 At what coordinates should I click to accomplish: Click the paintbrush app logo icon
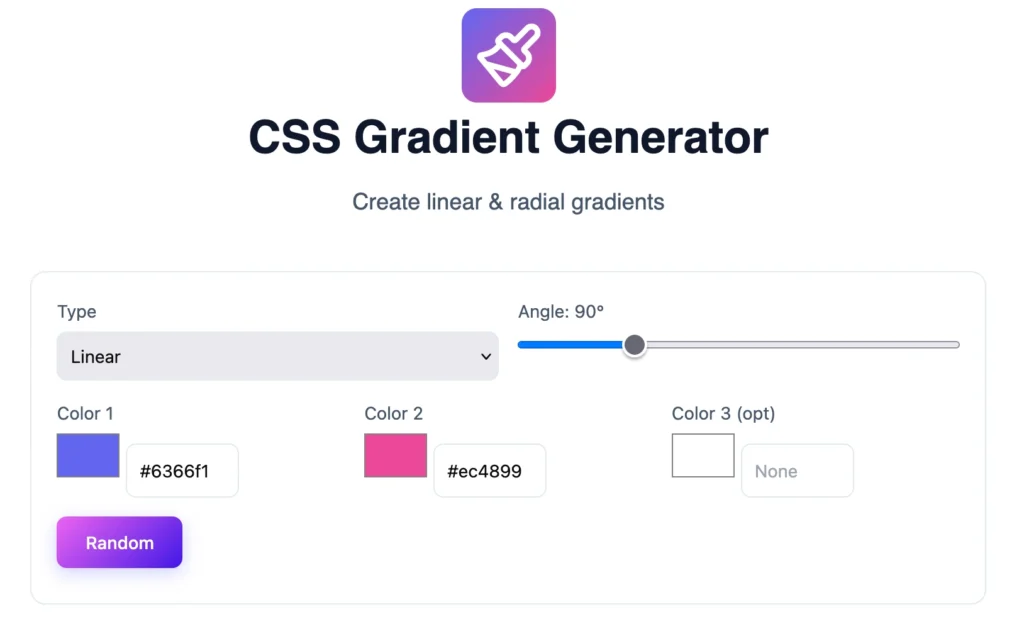(508, 55)
